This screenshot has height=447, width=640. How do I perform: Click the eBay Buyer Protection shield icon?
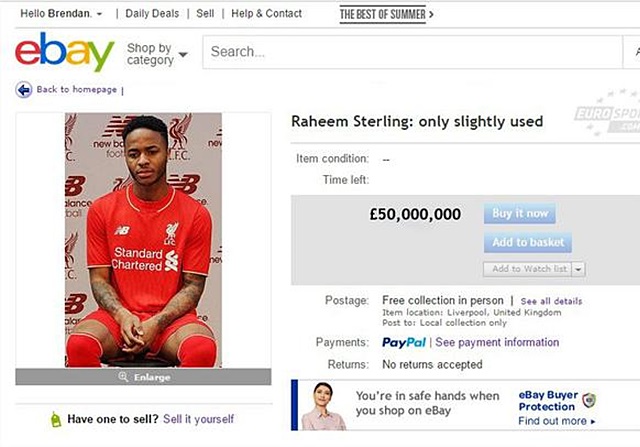(x=588, y=401)
